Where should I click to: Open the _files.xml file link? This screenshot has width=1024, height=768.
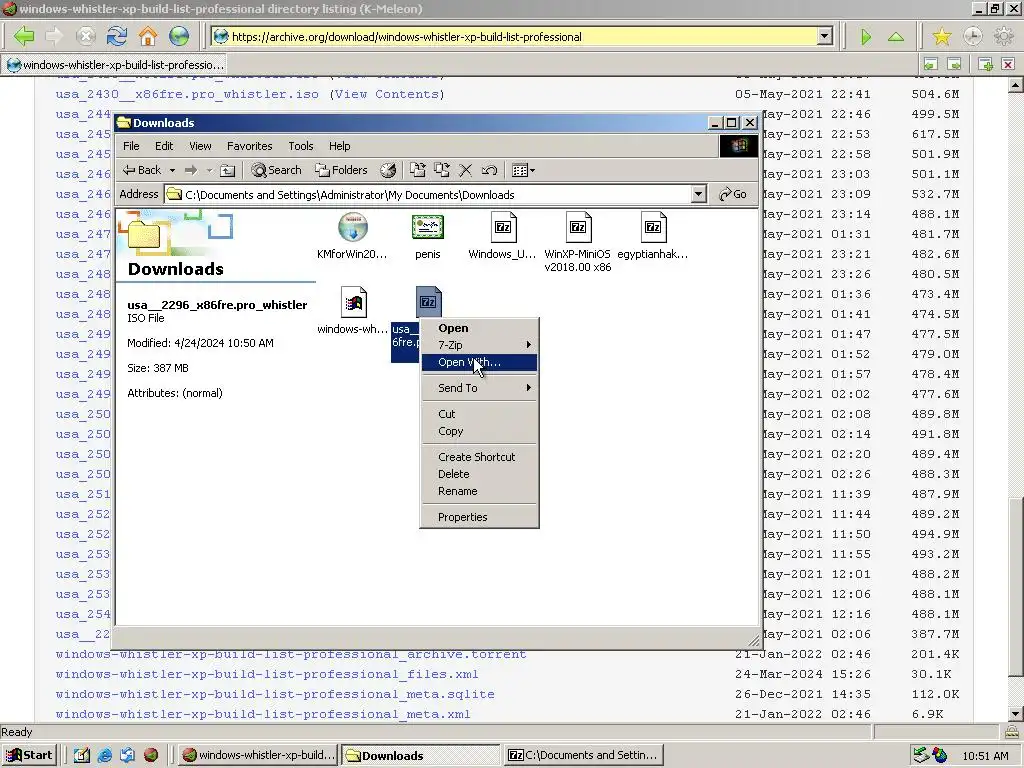coord(266,674)
